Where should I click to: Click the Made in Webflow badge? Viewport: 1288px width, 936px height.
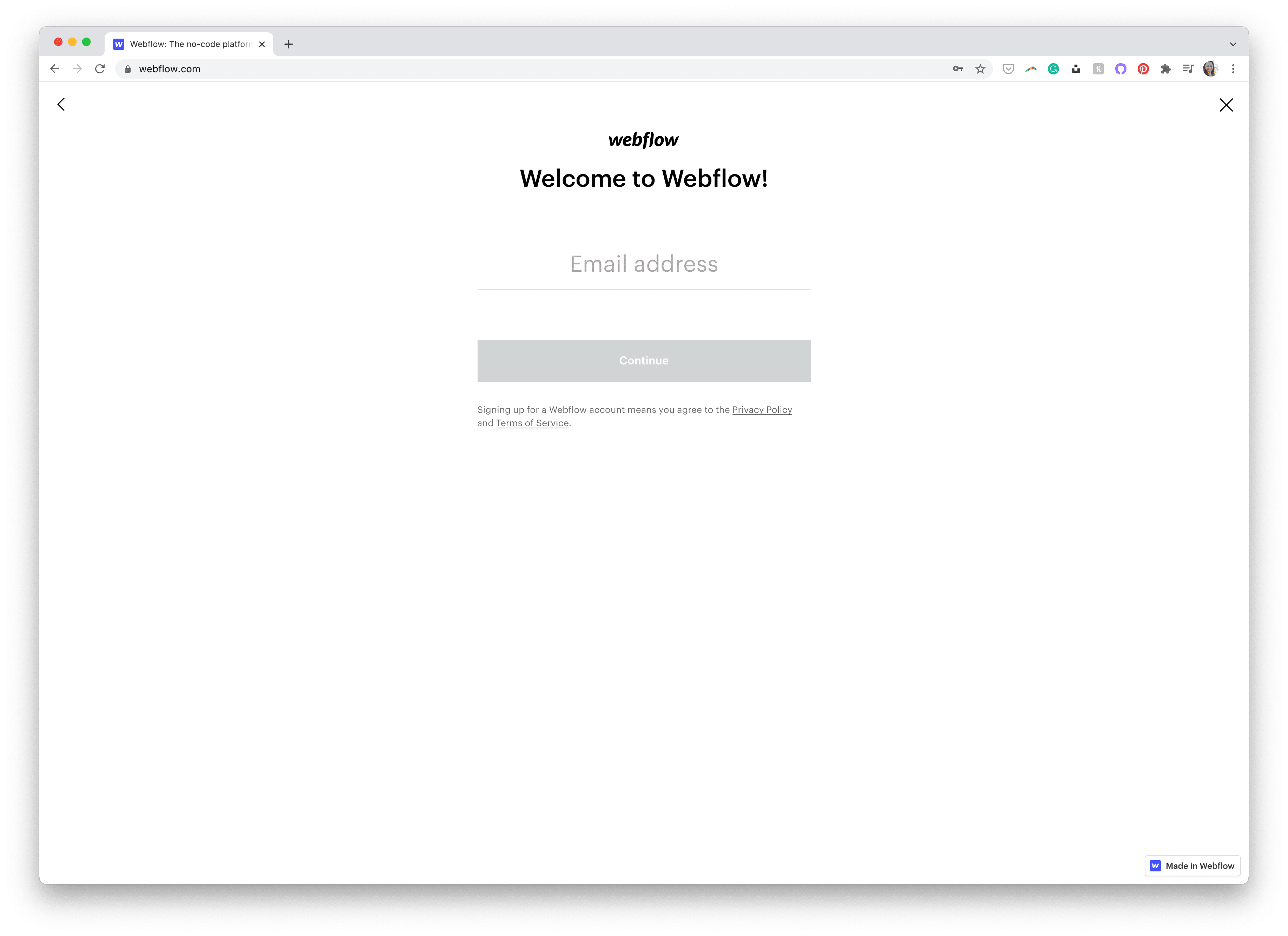point(1192,865)
